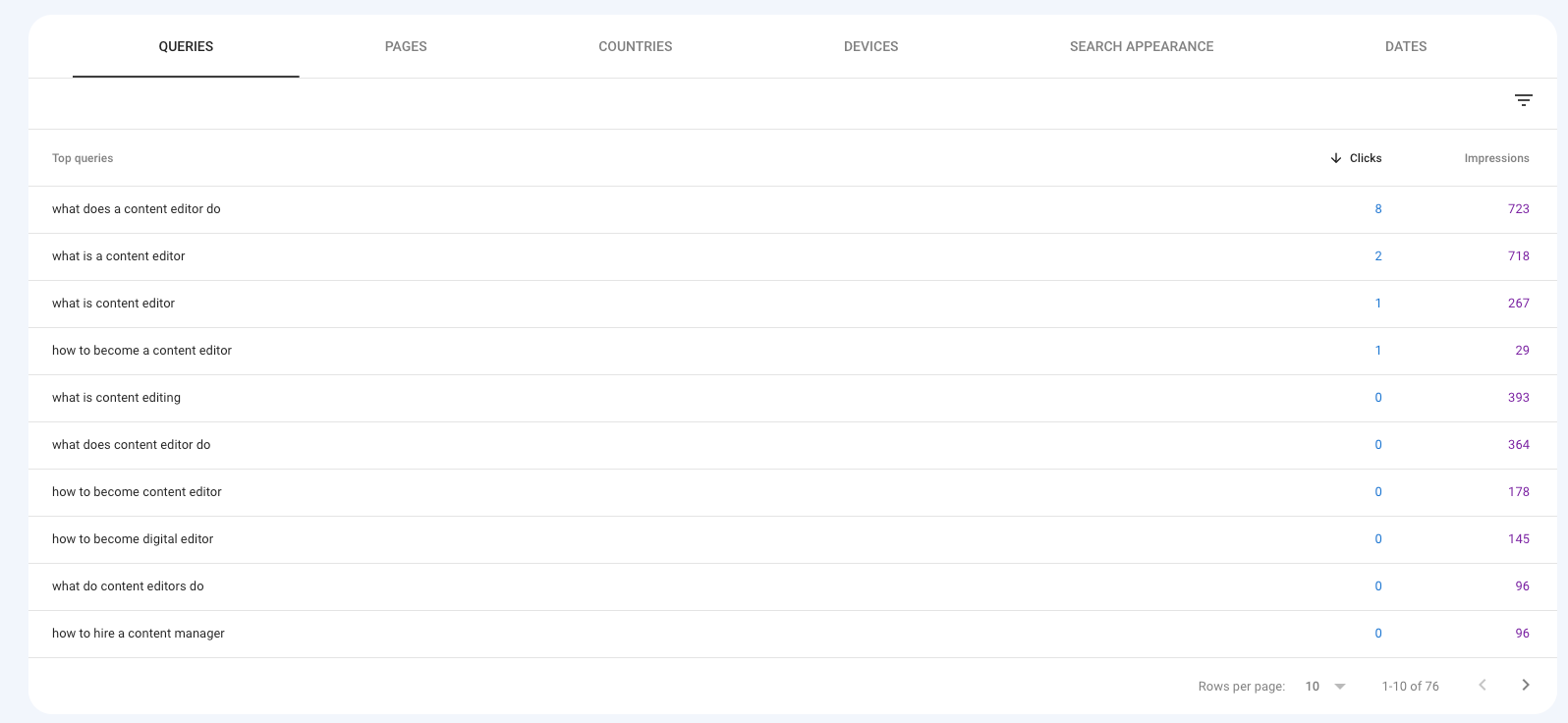Go to previous page of results
The image size is (1568, 723).
click(x=1483, y=686)
